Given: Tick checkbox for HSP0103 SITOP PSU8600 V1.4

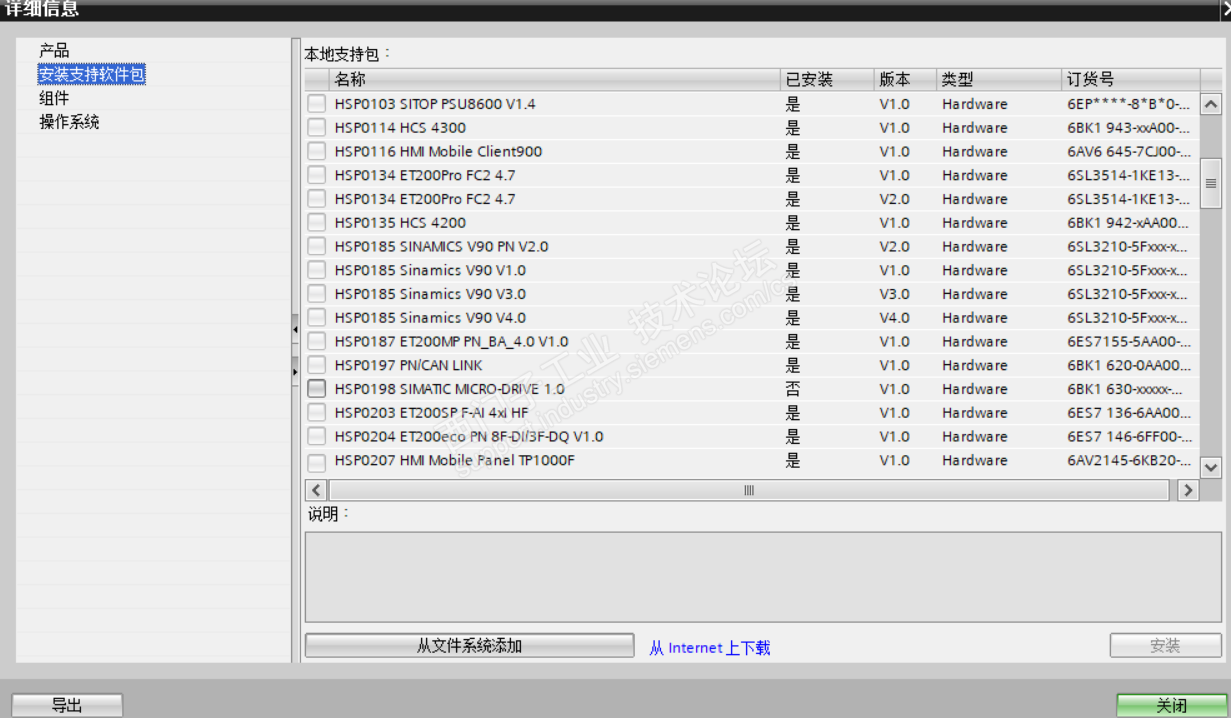Looking at the screenshot, I should pos(317,104).
